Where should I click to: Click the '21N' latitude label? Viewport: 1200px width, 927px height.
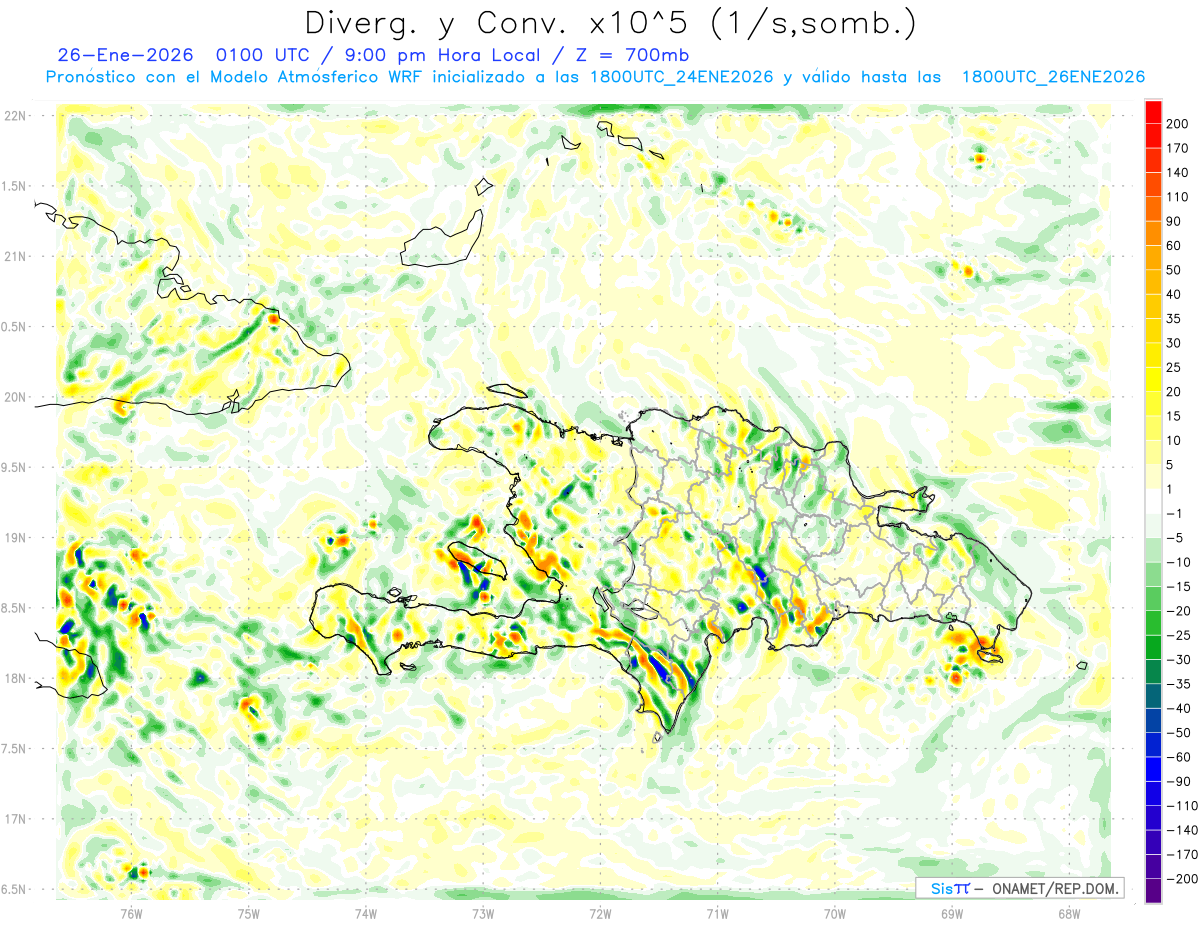click(x=15, y=256)
